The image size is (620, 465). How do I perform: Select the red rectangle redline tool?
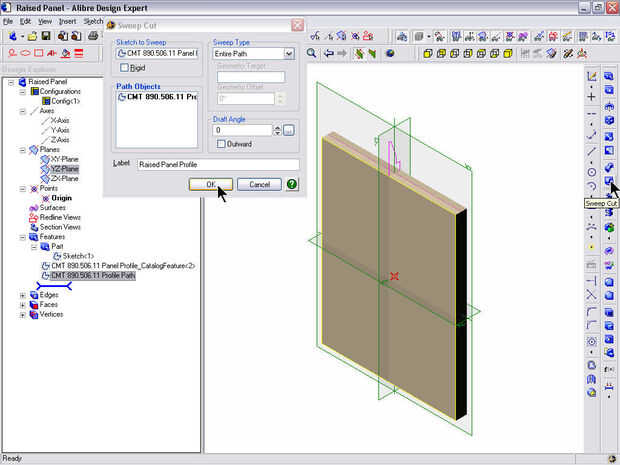[39, 53]
